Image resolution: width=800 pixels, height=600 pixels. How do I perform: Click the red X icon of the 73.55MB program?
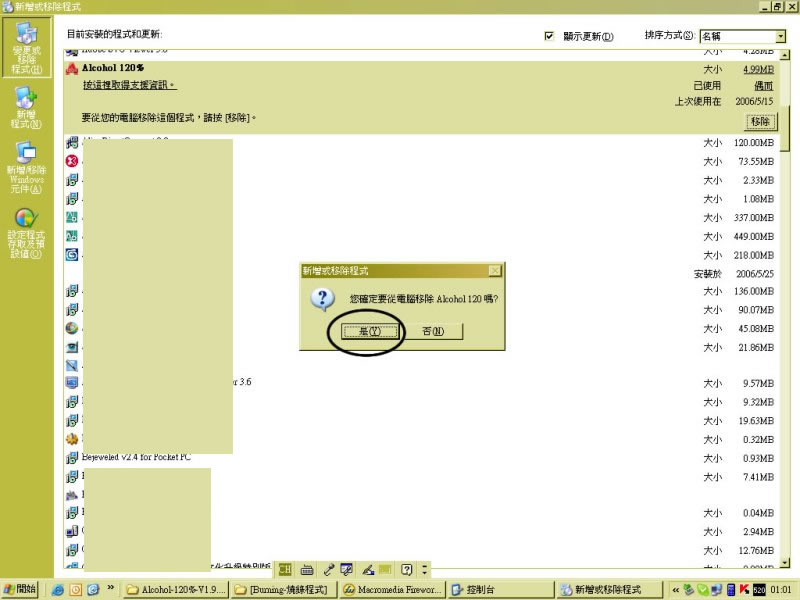click(x=72, y=161)
